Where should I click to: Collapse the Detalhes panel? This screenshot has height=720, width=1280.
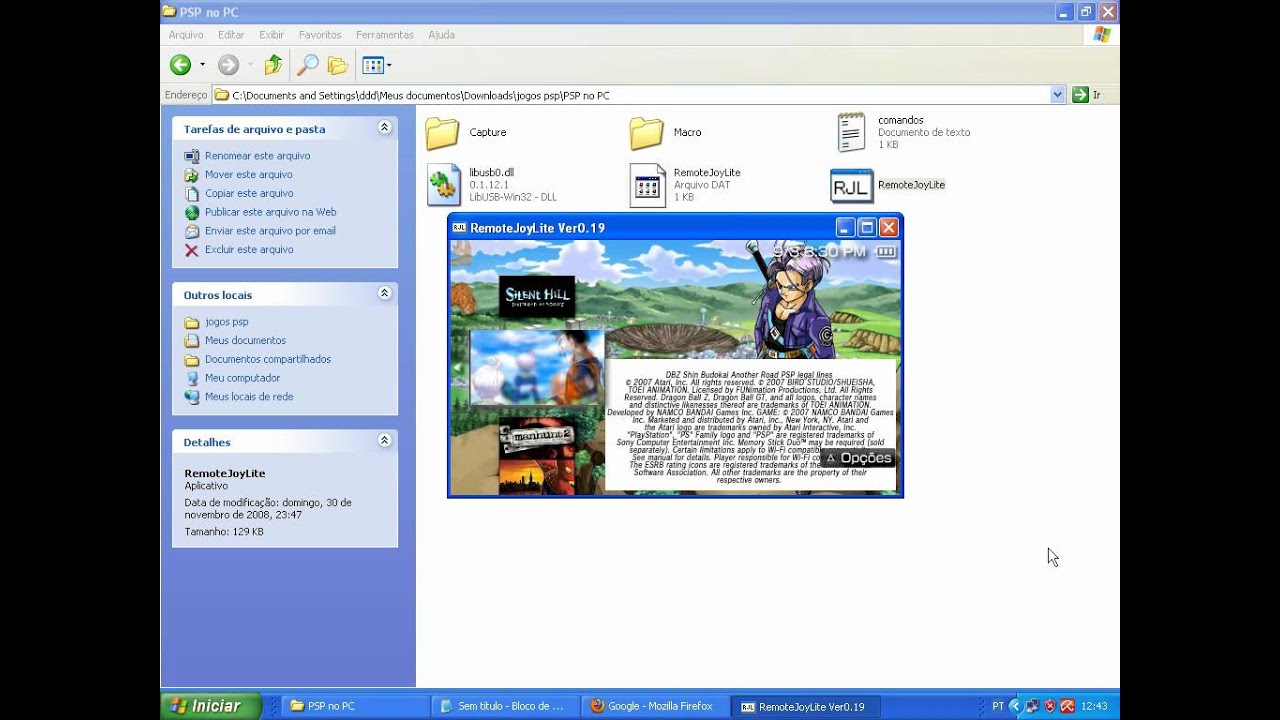384,441
